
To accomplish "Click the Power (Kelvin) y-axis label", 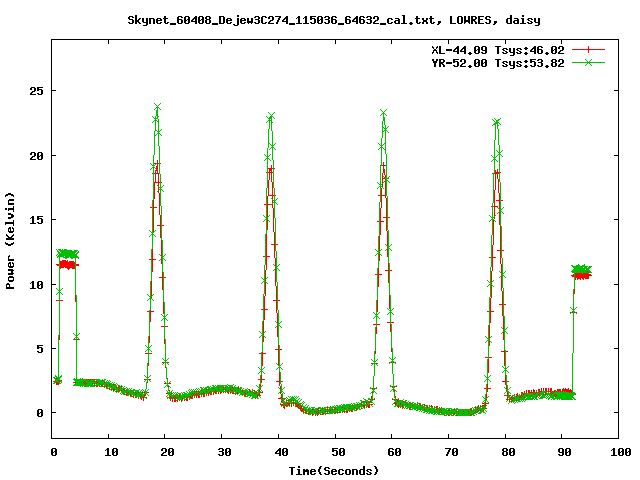I will coord(10,241).
